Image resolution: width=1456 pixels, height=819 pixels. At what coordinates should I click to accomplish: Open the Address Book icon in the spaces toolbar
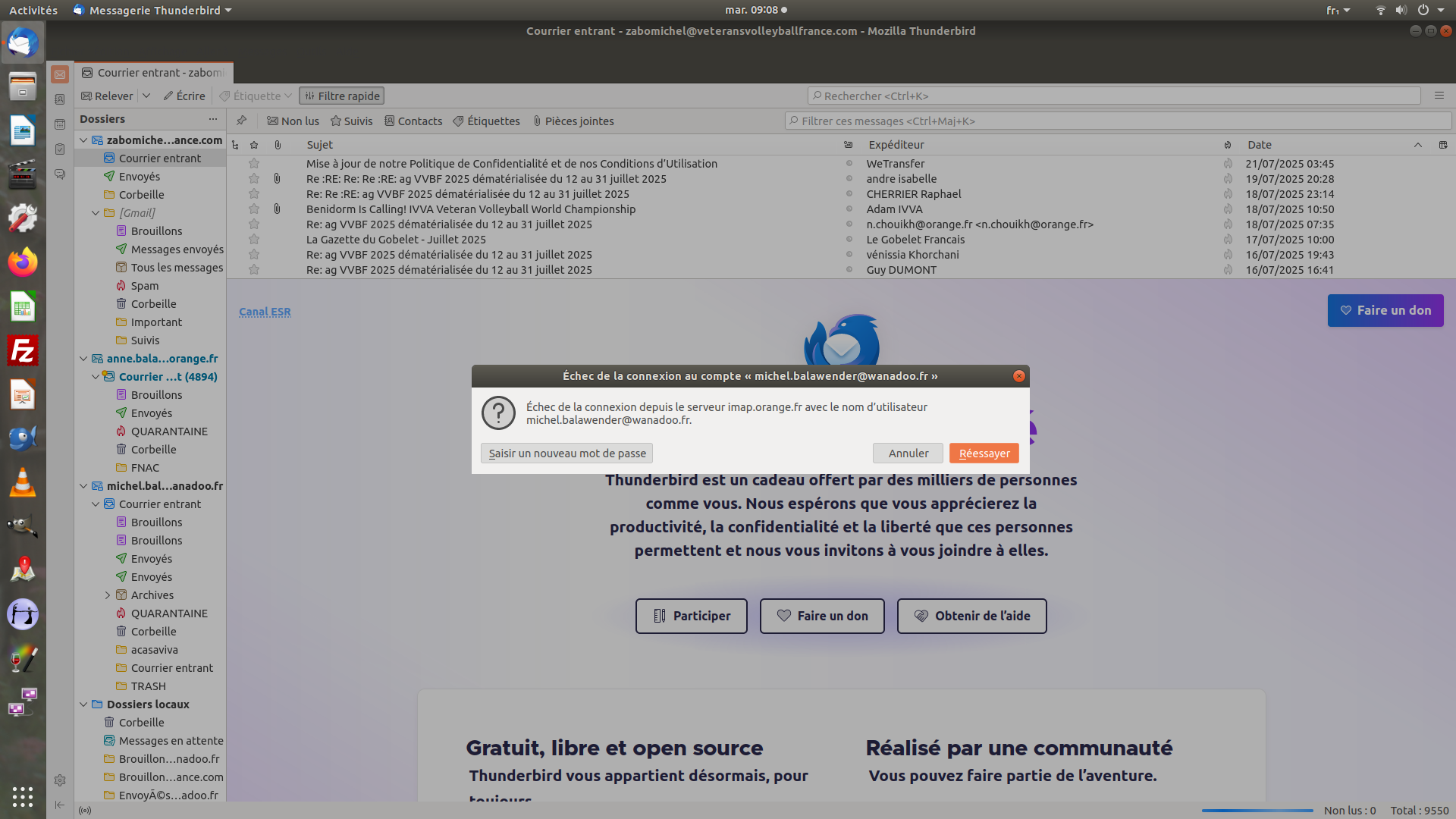60,99
